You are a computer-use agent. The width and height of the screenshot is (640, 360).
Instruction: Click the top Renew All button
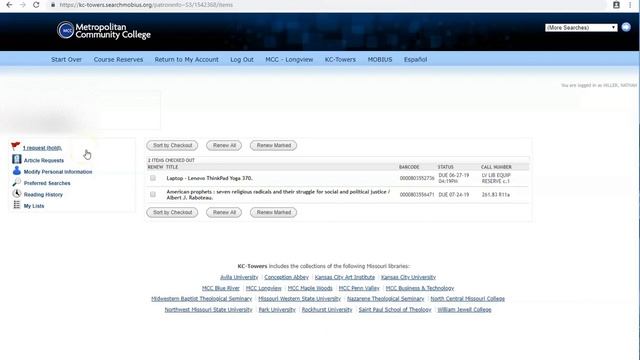click(x=224, y=145)
